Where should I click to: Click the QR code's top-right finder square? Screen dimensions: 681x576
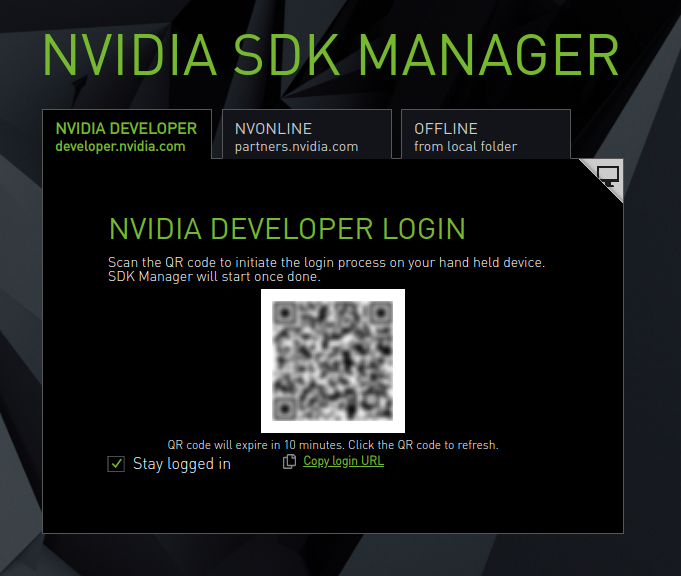coord(382,312)
